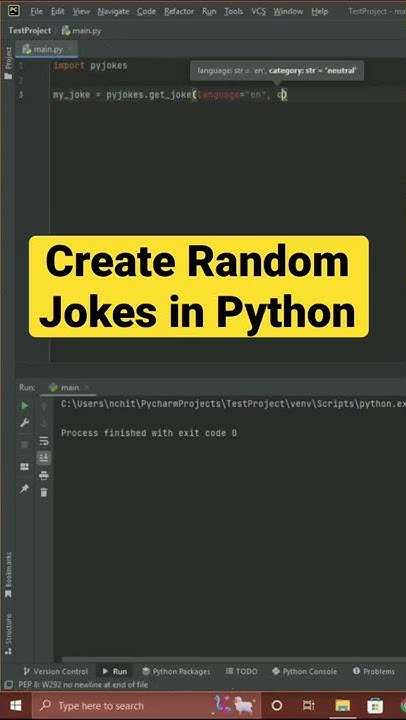Toggle the Run tool window button
The width and height of the screenshot is (406, 720).
pos(115,671)
